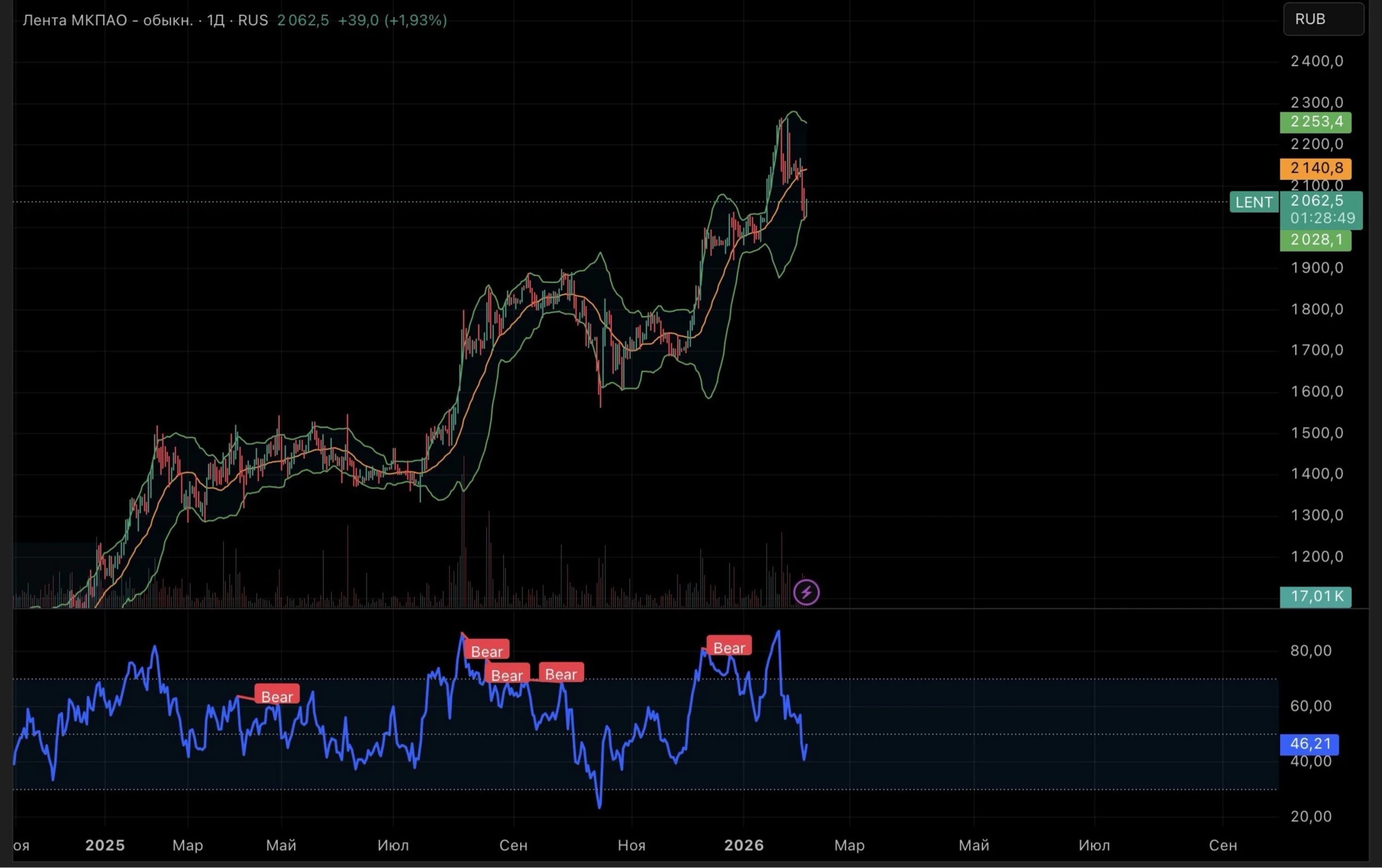Screen dimensions: 1382x868
Task: Click the Сен label near 2025 chart data
Action: pyautogui.click(x=513, y=845)
